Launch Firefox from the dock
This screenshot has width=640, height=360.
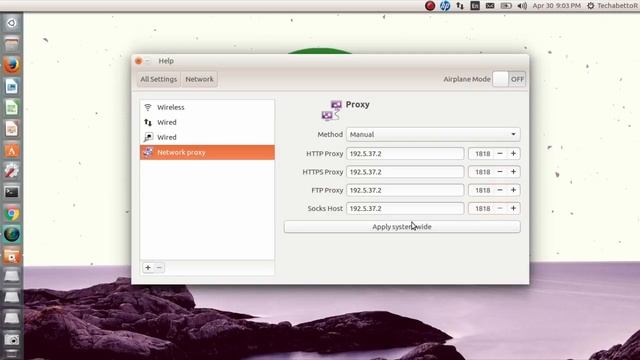pyautogui.click(x=11, y=65)
